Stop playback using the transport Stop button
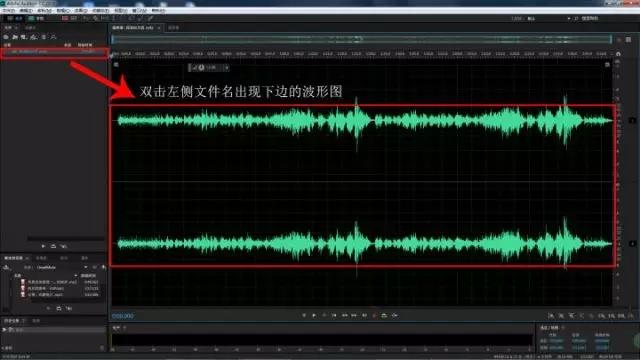 pyautogui.click(x=304, y=316)
